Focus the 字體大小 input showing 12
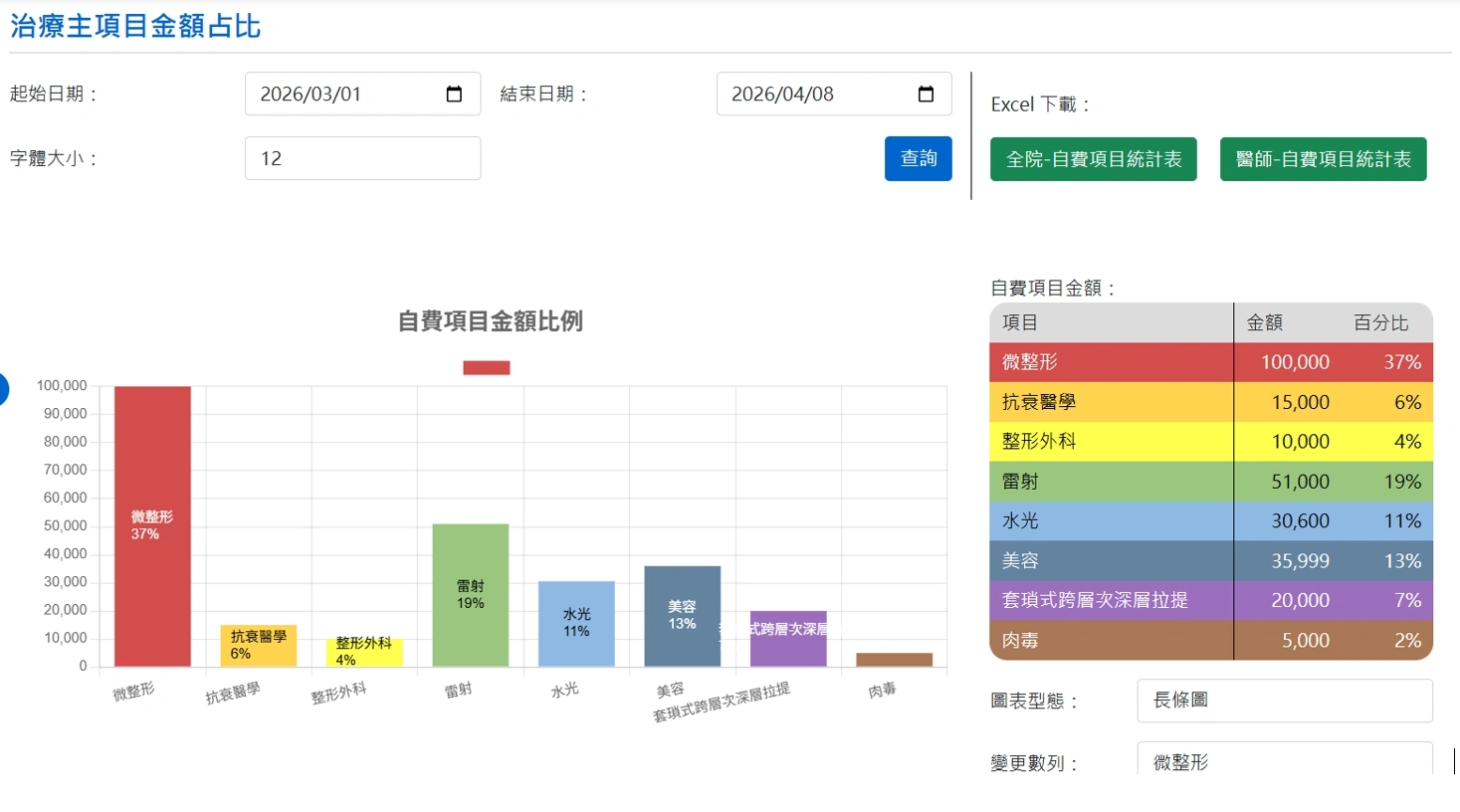Image resolution: width=1460 pixels, height=812 pixels. (x=362, y=158)
